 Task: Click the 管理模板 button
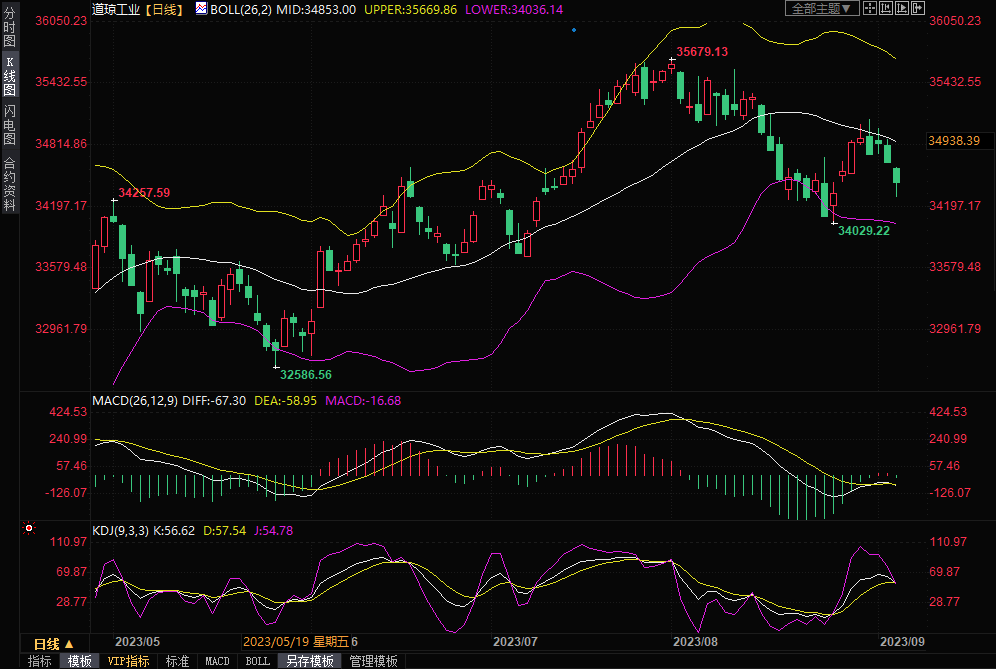pos(372,661)
